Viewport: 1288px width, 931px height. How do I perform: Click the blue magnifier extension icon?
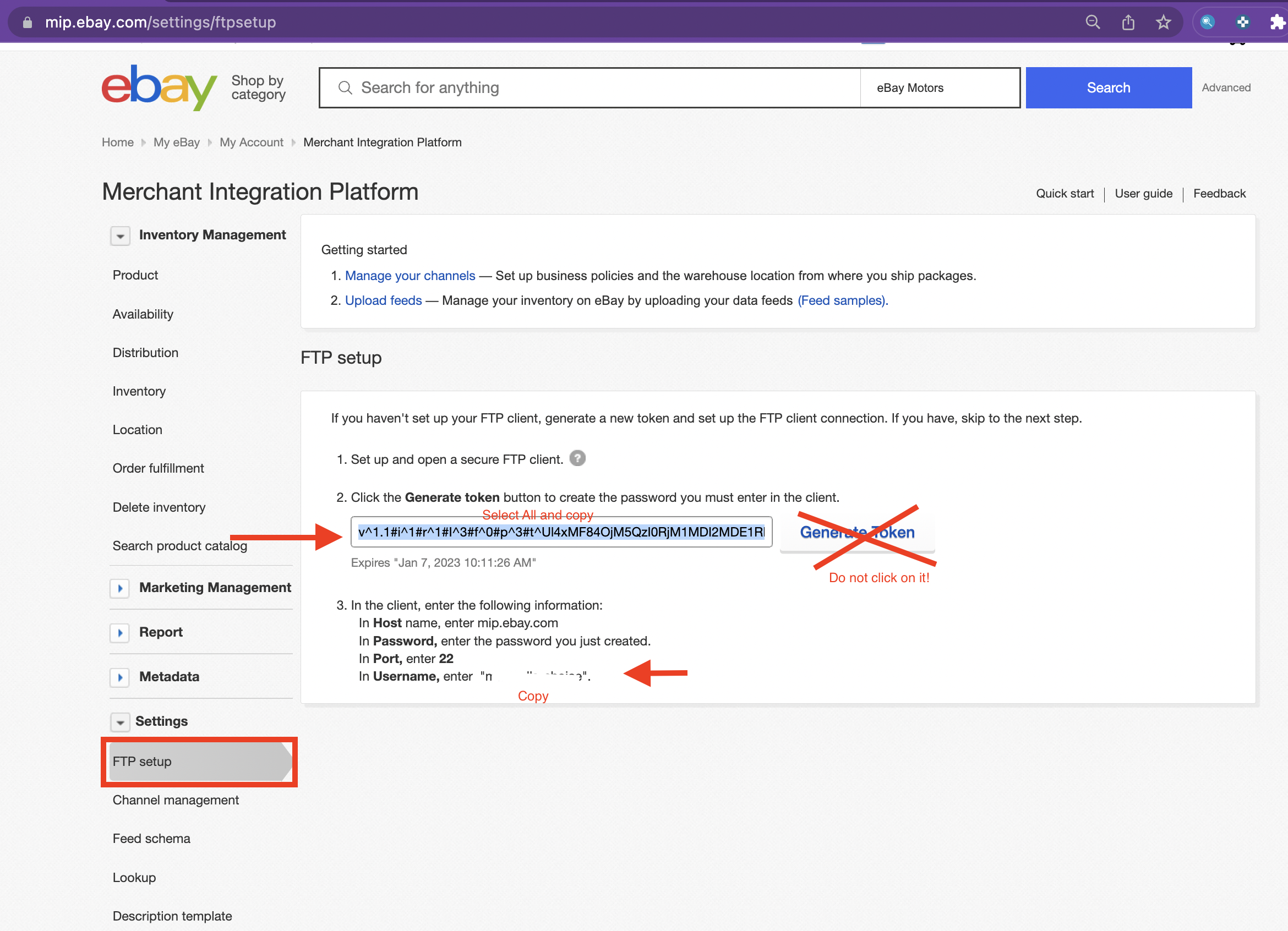point(1207,22)
